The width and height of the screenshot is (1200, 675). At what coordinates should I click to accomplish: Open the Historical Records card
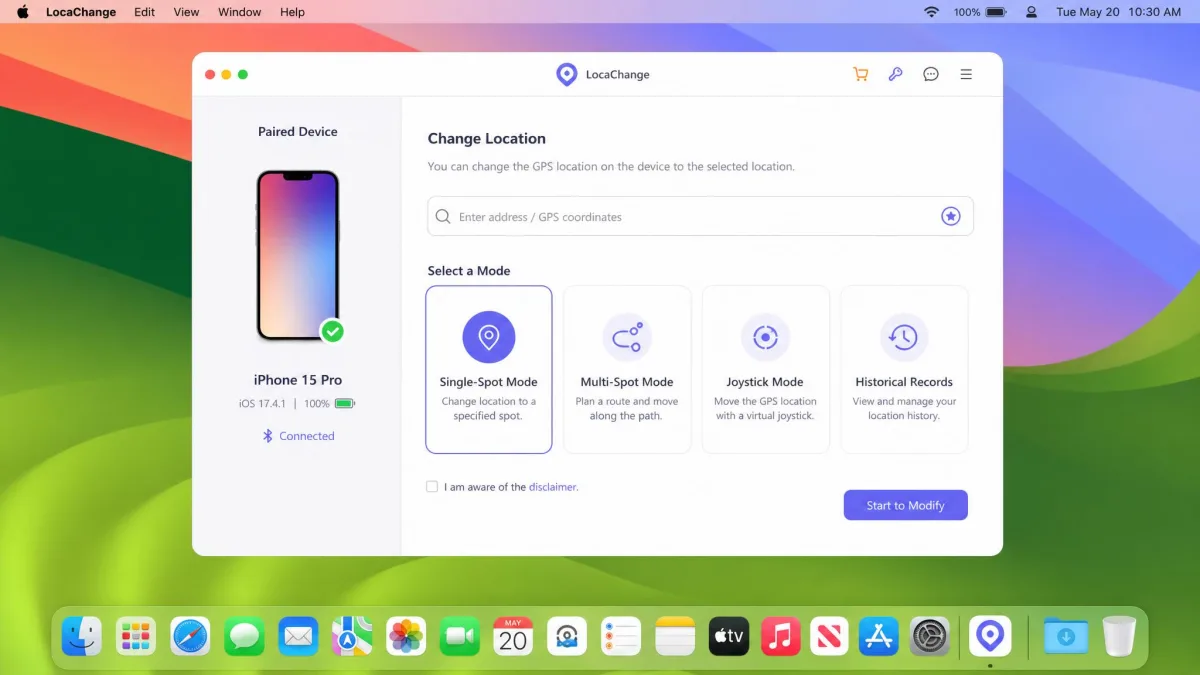[x=904, y=370]
